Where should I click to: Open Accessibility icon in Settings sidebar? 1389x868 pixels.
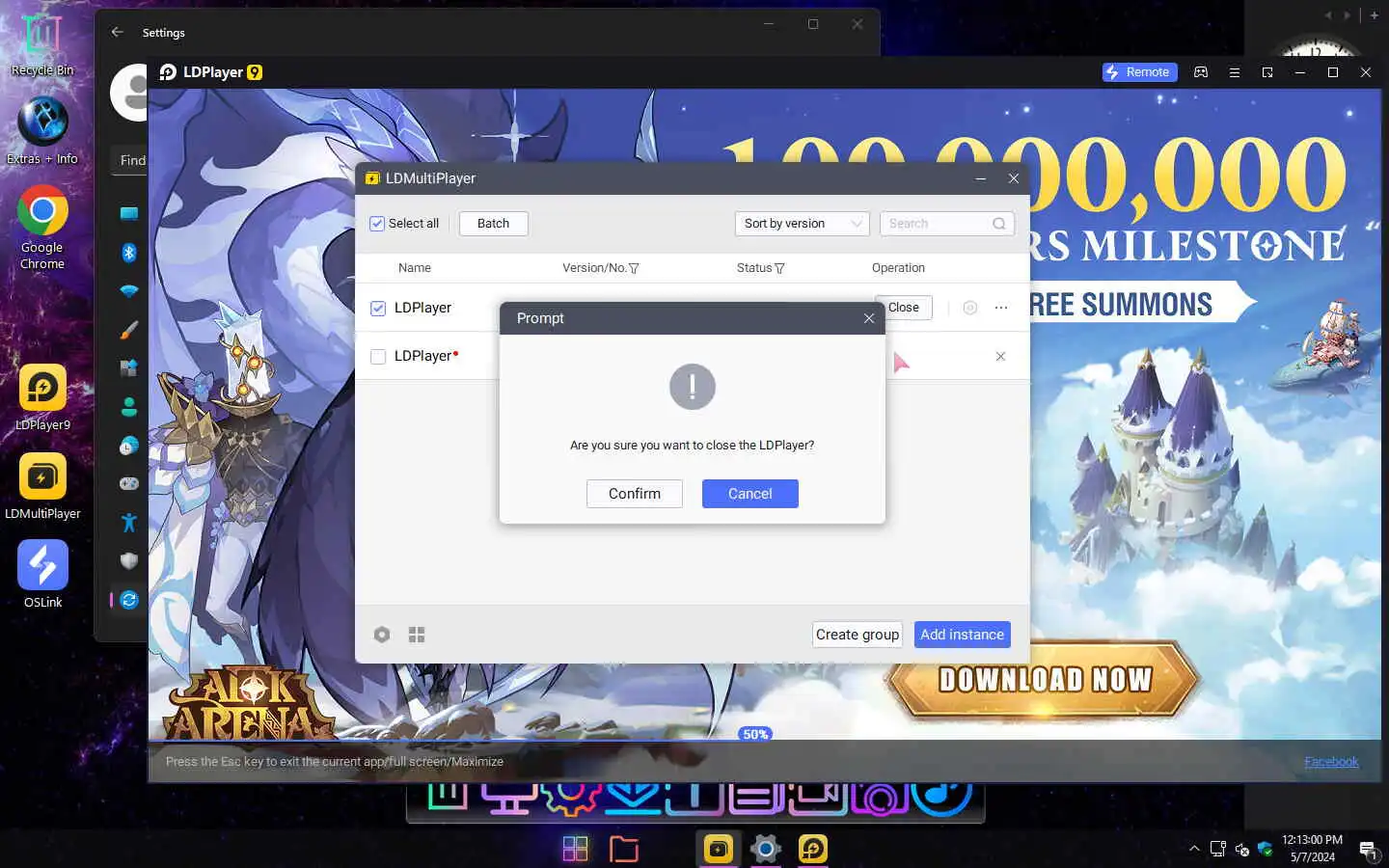pos(129,523)
